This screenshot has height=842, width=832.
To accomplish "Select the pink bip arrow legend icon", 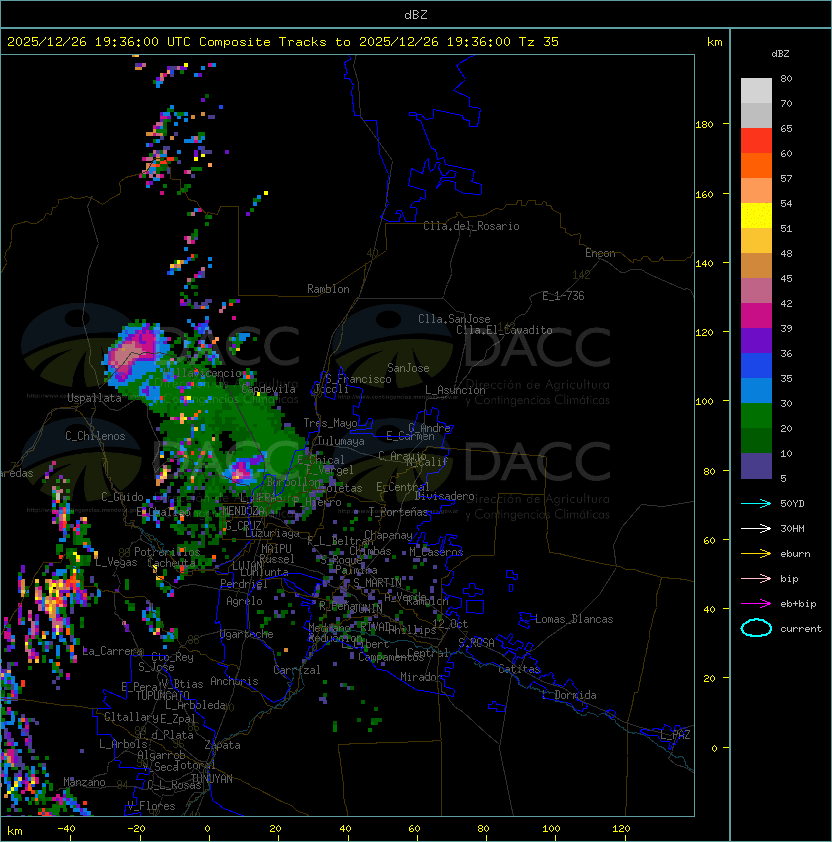I will click(756, 579).
